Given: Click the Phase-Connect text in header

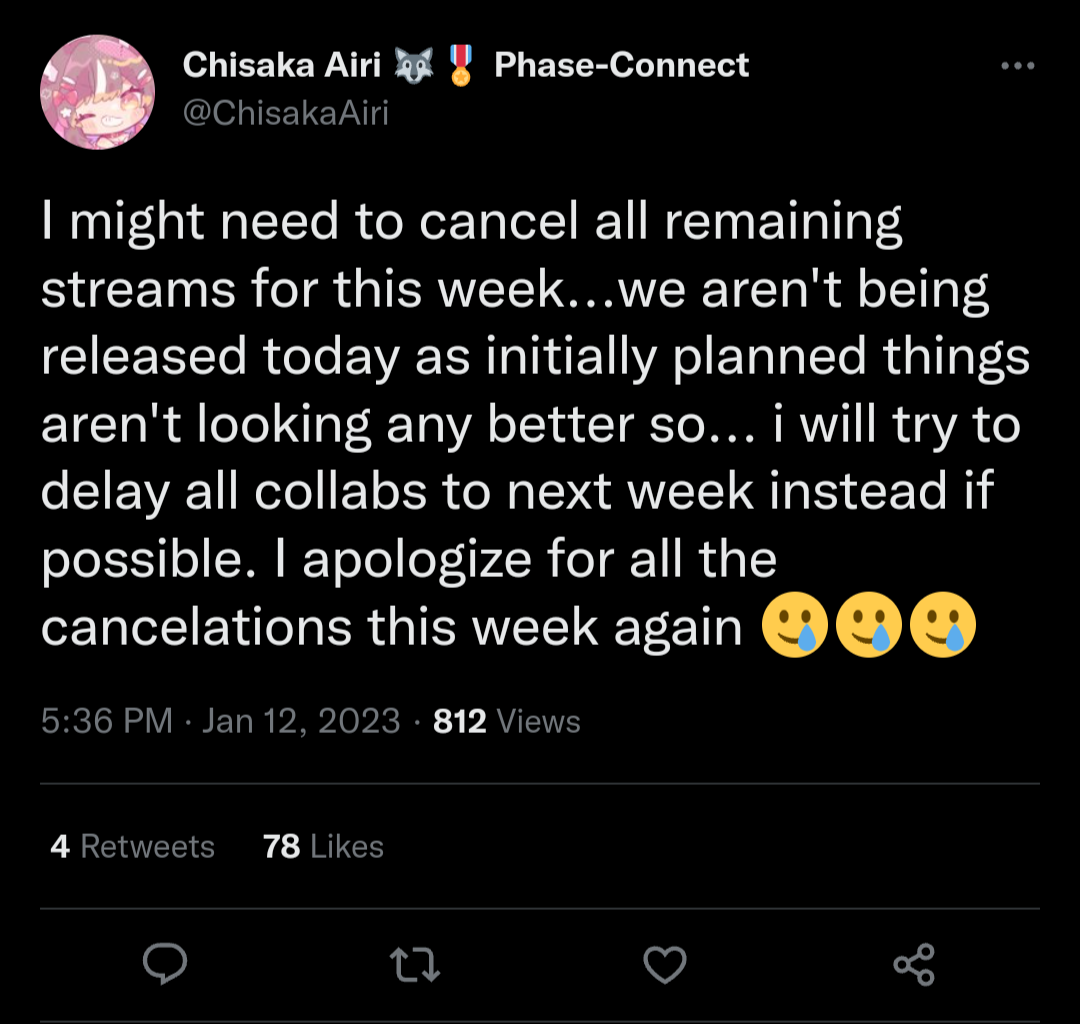Looking at the screenshot, I should point(621,65).
